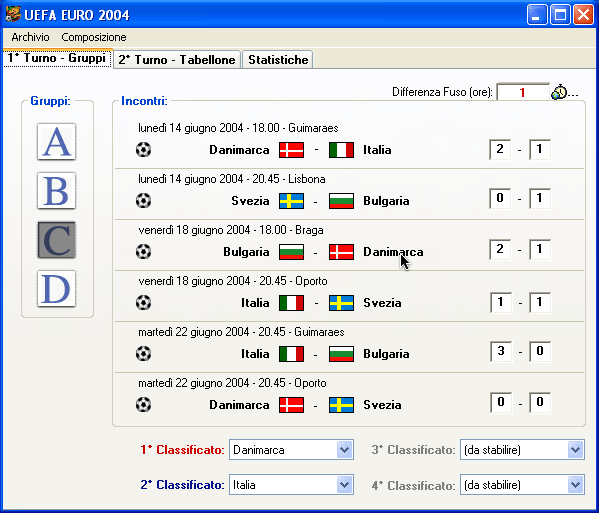
Task: Click Bulgaria flag in the Italia - Bulgaria match
Action: pyautogui.click(x=341, y=354)
